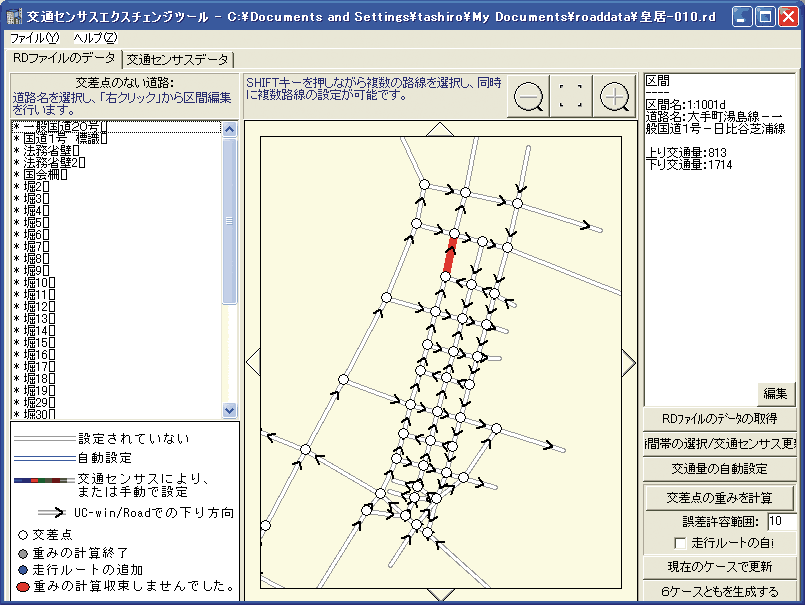Click 区間名:1:1001d in info panel
This screenshot has height=605, width=805.
point(685,105)
